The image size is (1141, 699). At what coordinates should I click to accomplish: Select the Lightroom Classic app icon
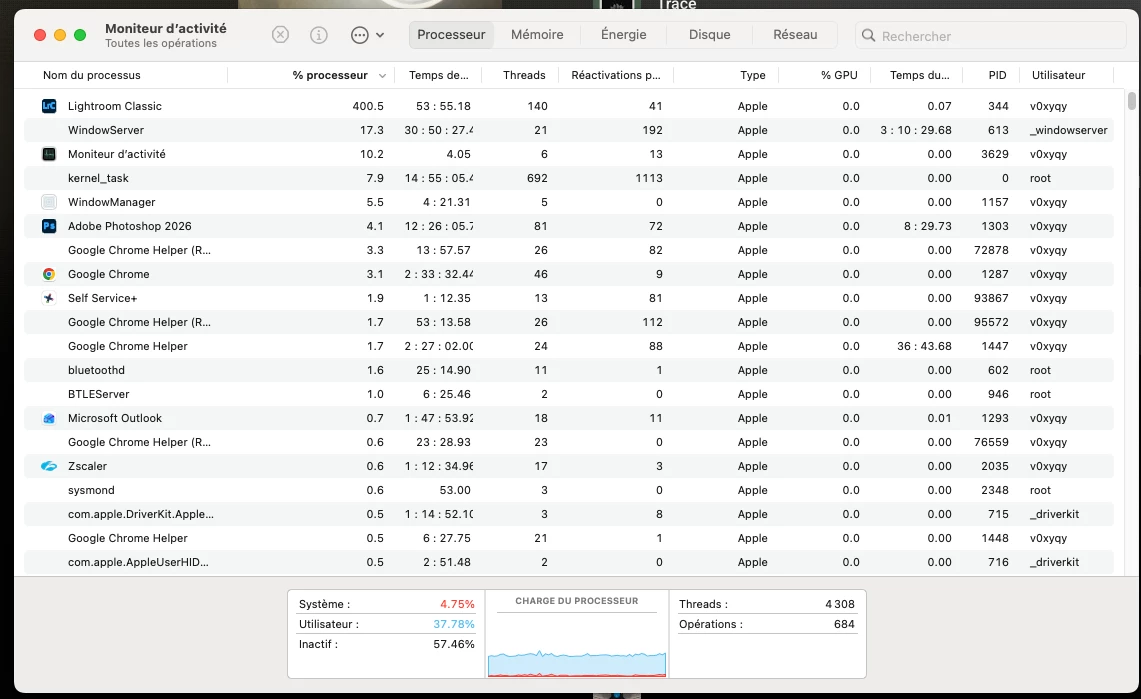[49, 105]
